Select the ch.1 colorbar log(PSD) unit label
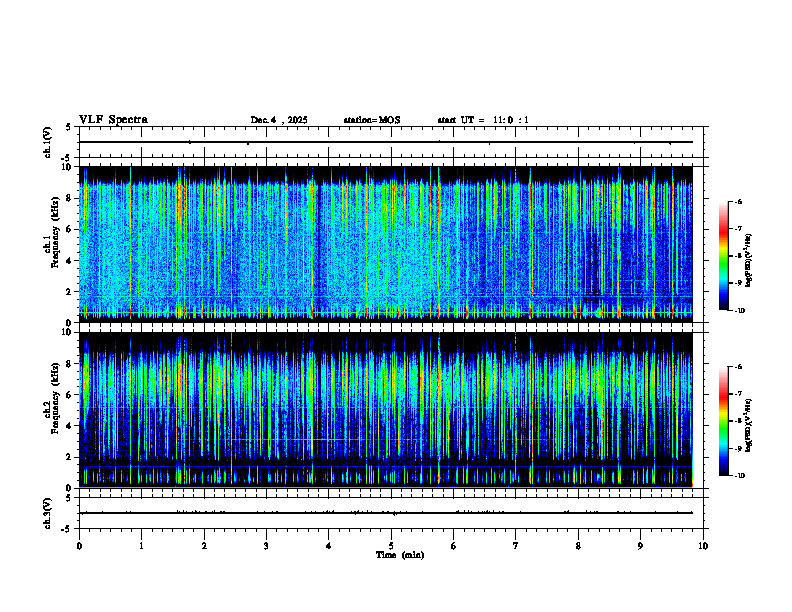Screen dimensions: 792x612 (x=749, y=260)
